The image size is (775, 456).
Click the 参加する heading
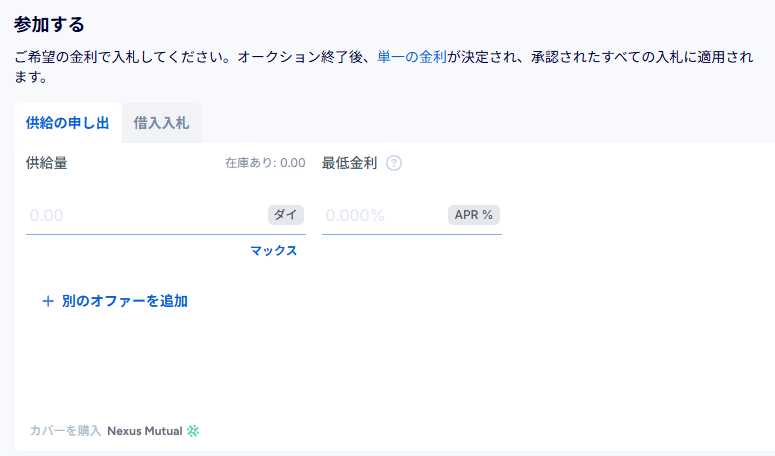click(49, 25)
